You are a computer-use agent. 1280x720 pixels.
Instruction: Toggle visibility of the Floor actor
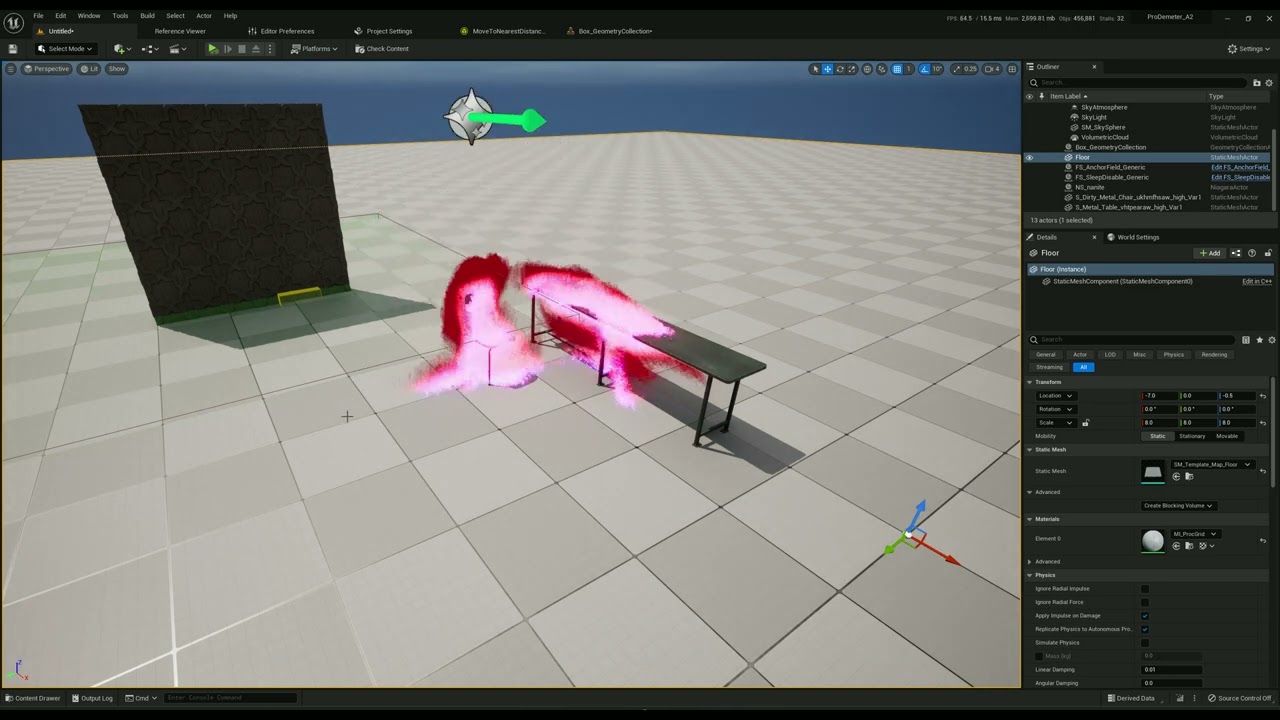click(1029, 157)
